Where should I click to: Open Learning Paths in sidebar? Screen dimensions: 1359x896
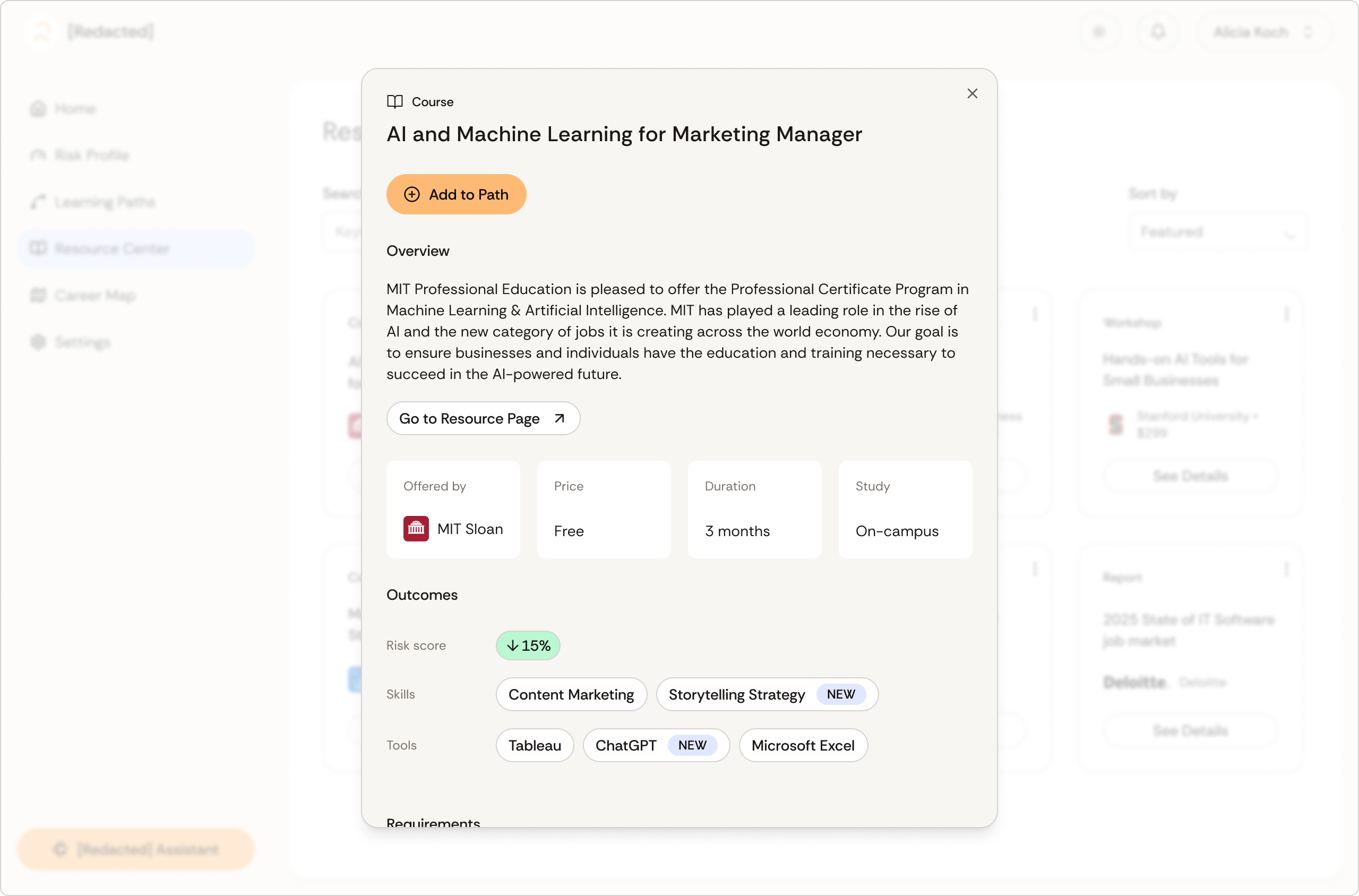pos(104,202)
